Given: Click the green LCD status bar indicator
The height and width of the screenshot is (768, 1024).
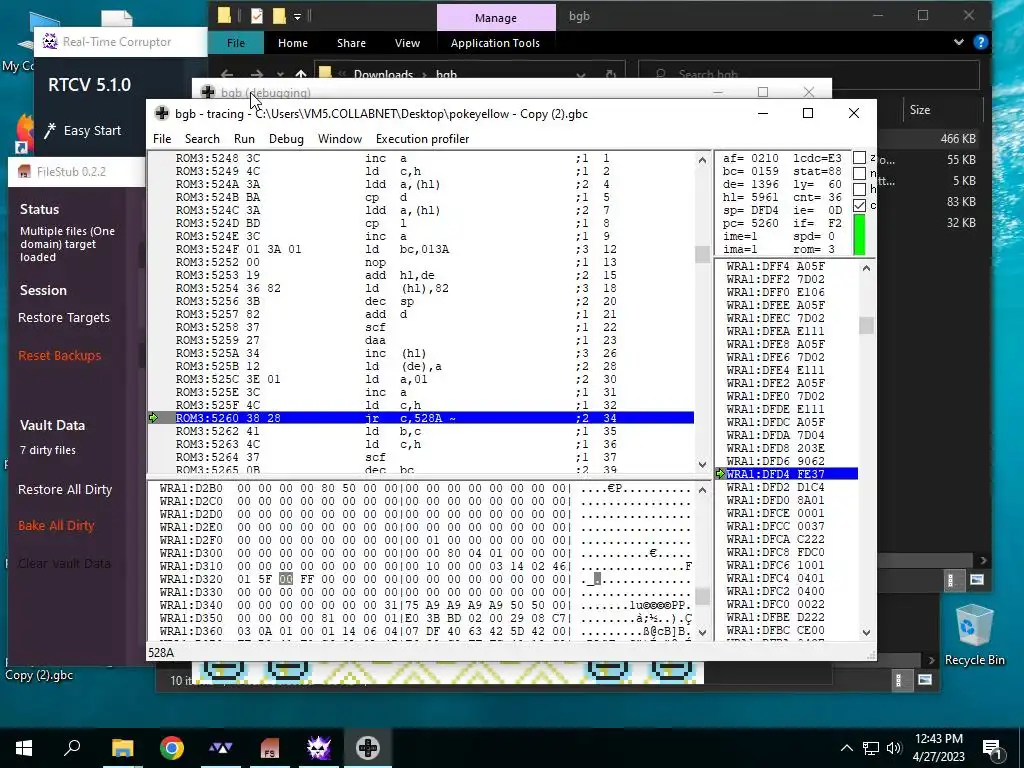Looking at the screenshot, I should point(859,234).
